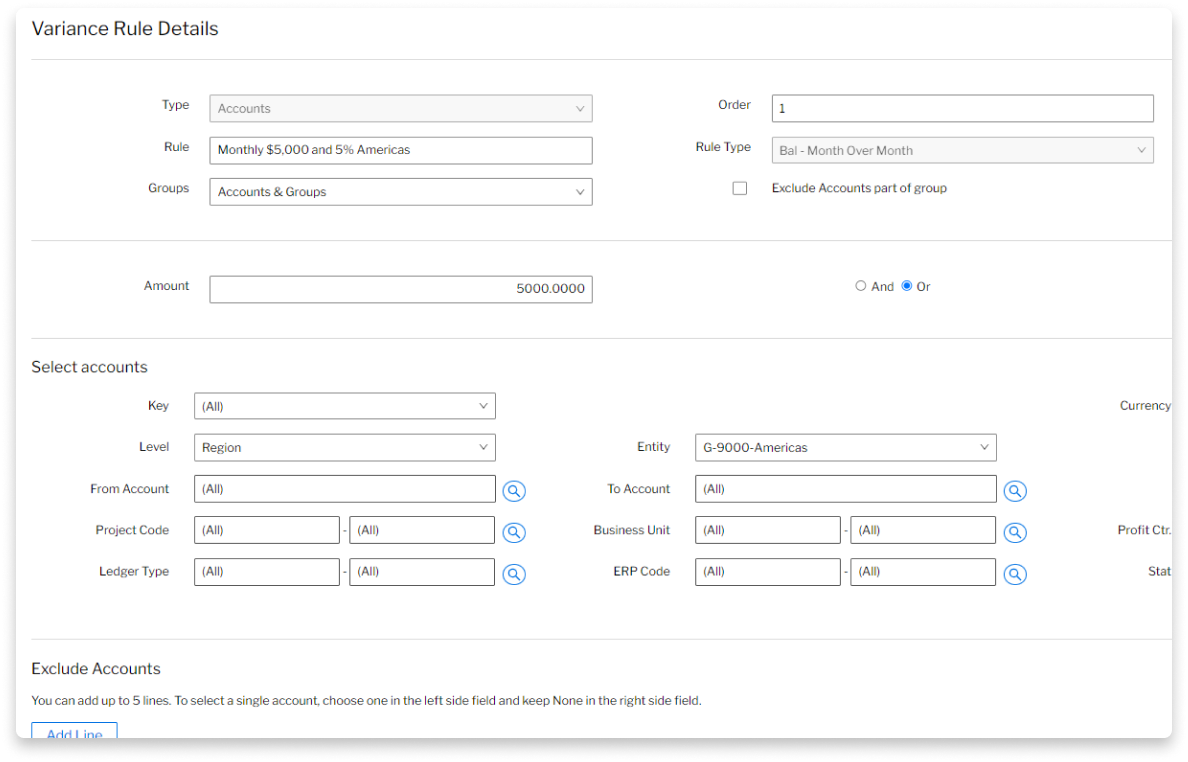Click the To Account lookup magnifier icon

pos(1015,491)
